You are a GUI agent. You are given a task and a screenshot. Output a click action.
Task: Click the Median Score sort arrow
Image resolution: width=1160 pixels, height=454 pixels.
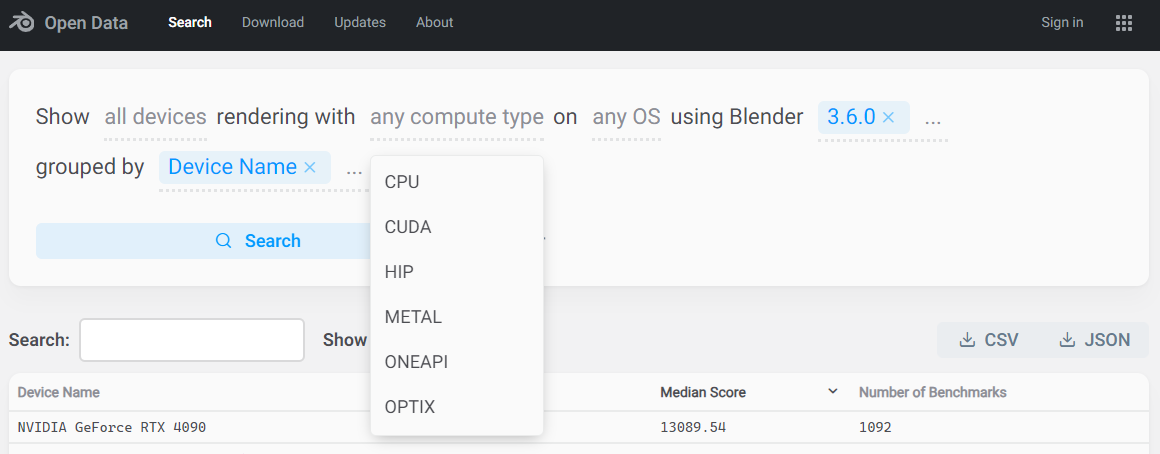(x=832, y=391)
